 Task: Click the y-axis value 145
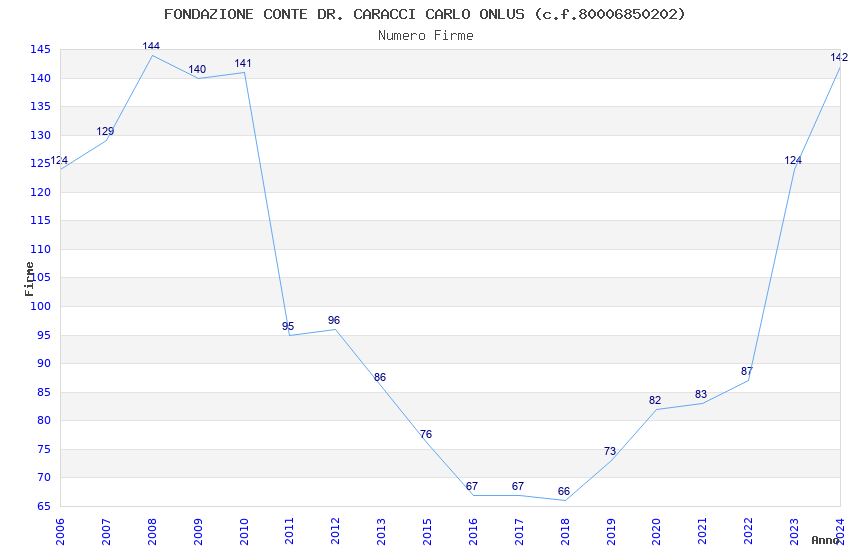click(40, 50)
